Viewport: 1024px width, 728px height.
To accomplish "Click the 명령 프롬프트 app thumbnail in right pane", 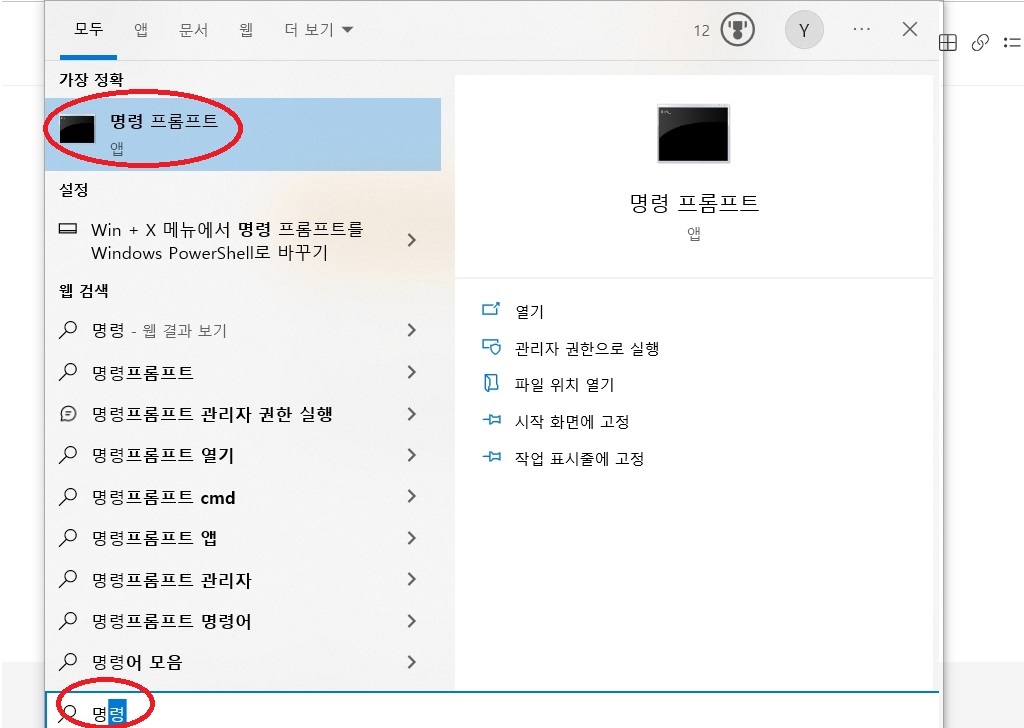I will (694, 133).
